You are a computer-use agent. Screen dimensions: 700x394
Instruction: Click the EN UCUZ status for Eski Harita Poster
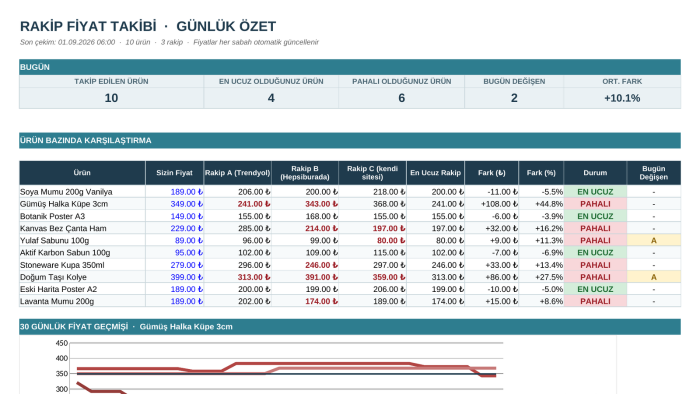click(595, 289)
